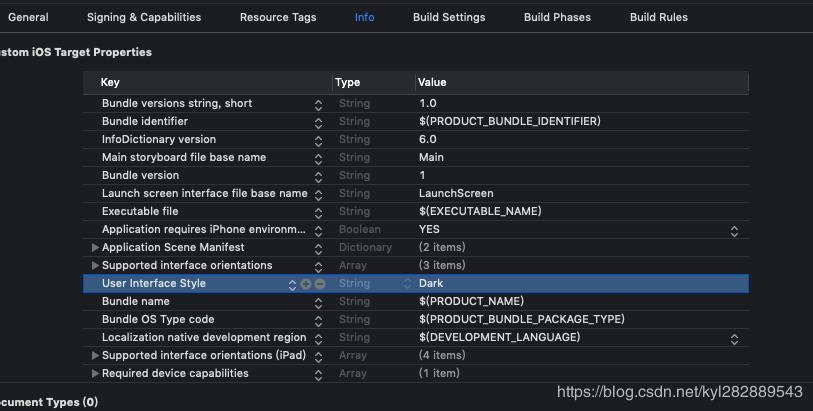Switch to Build Settings tab

click(449, 17)
